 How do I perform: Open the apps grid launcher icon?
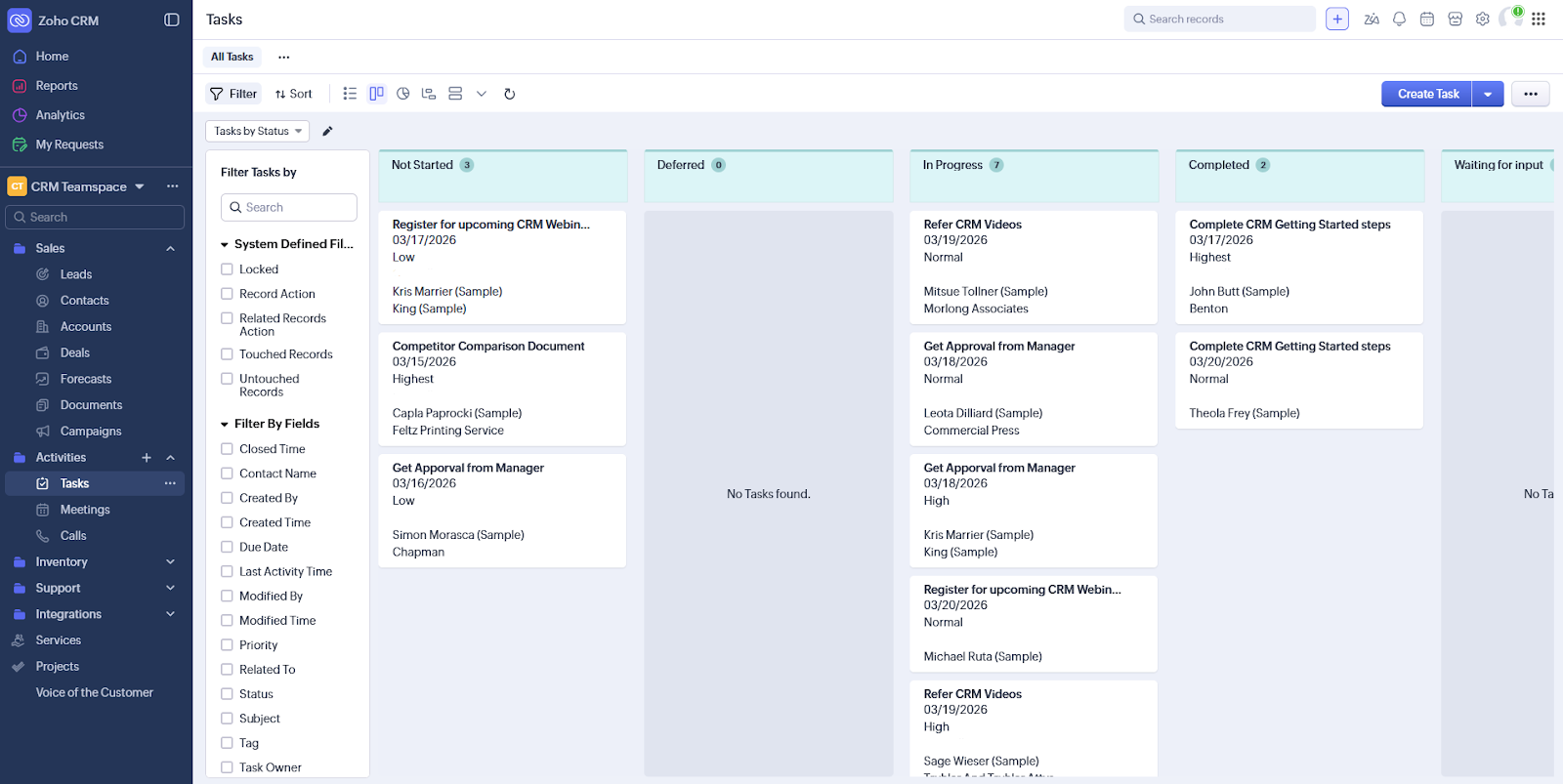[1539, 19]
